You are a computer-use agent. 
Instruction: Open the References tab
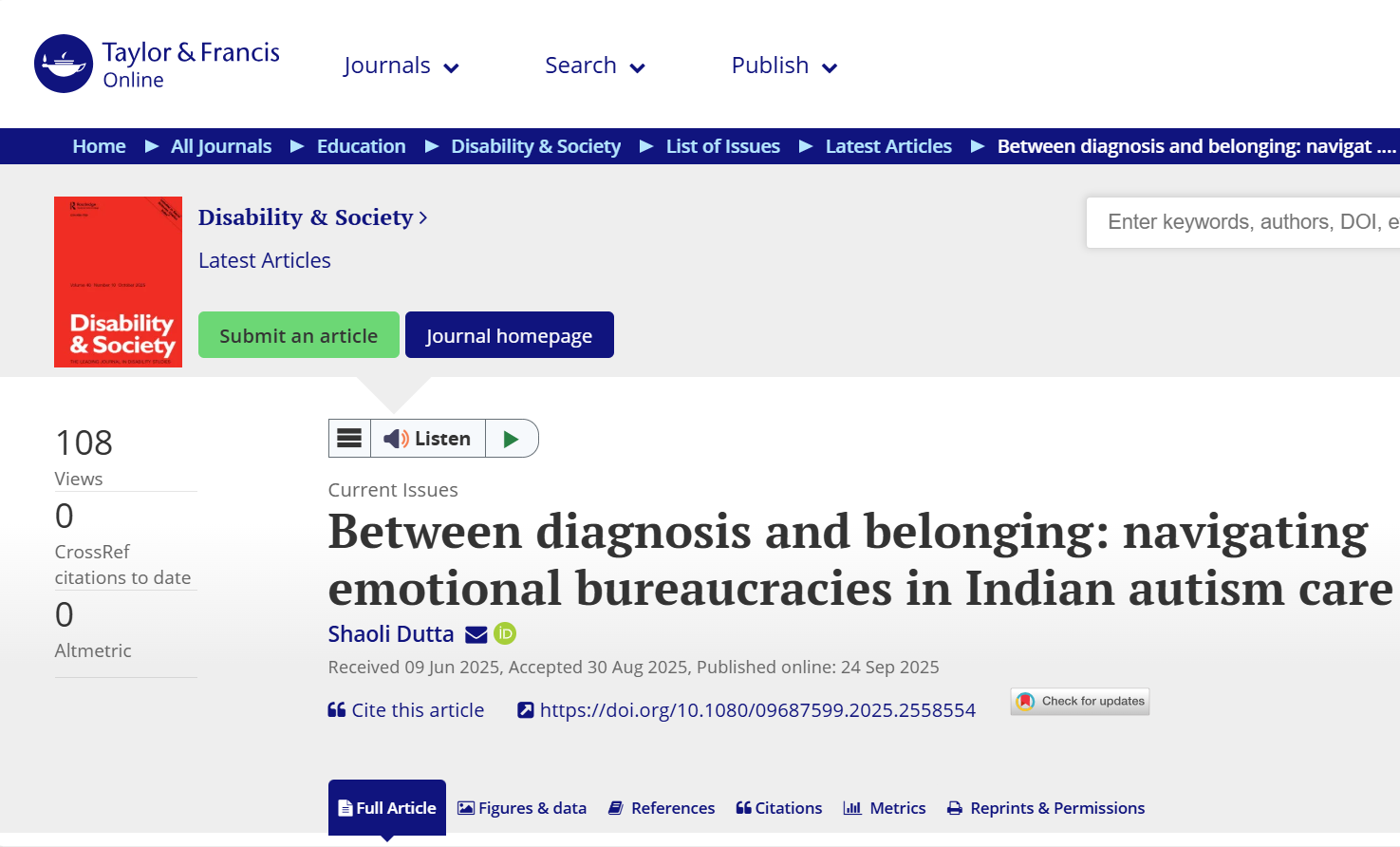pos(662,808)
